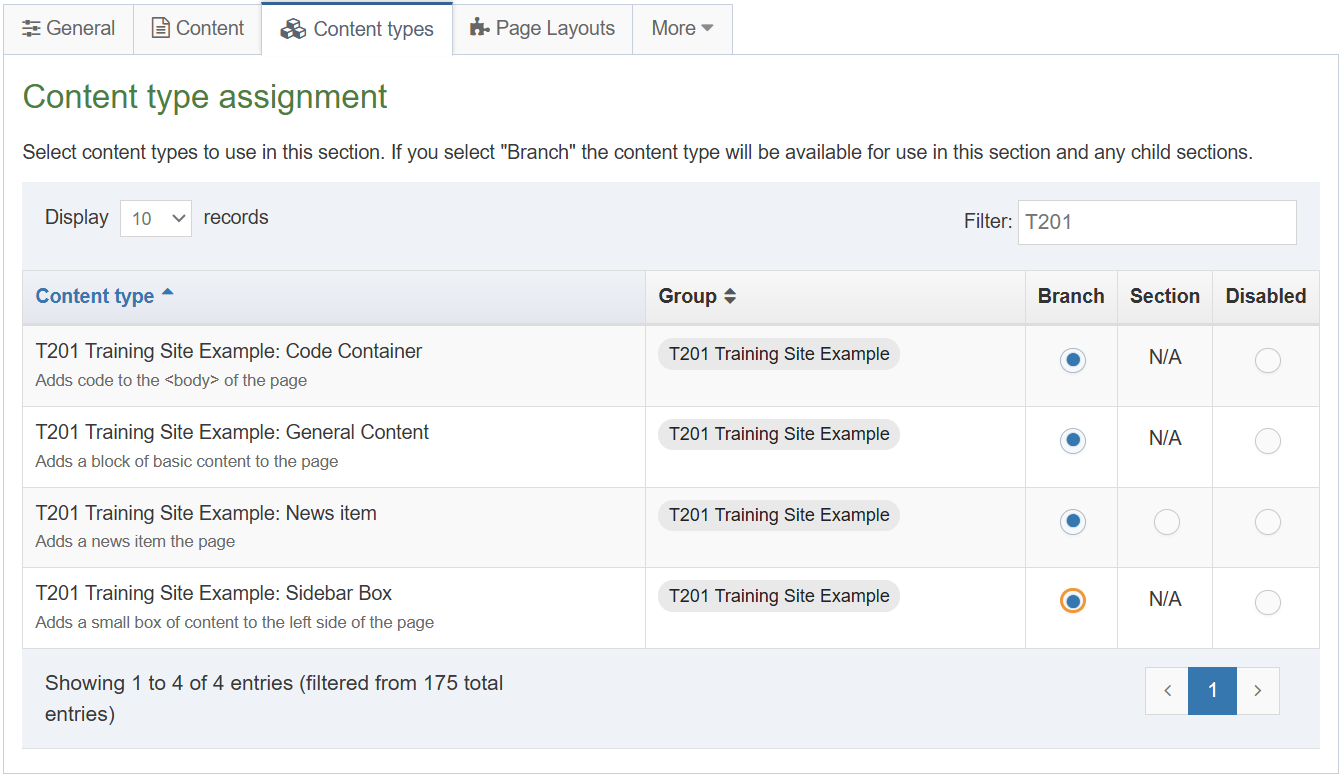Mark the News item content type as Disabled
The width and height of the screenshot is (1342, 777).
point(1267,521)
